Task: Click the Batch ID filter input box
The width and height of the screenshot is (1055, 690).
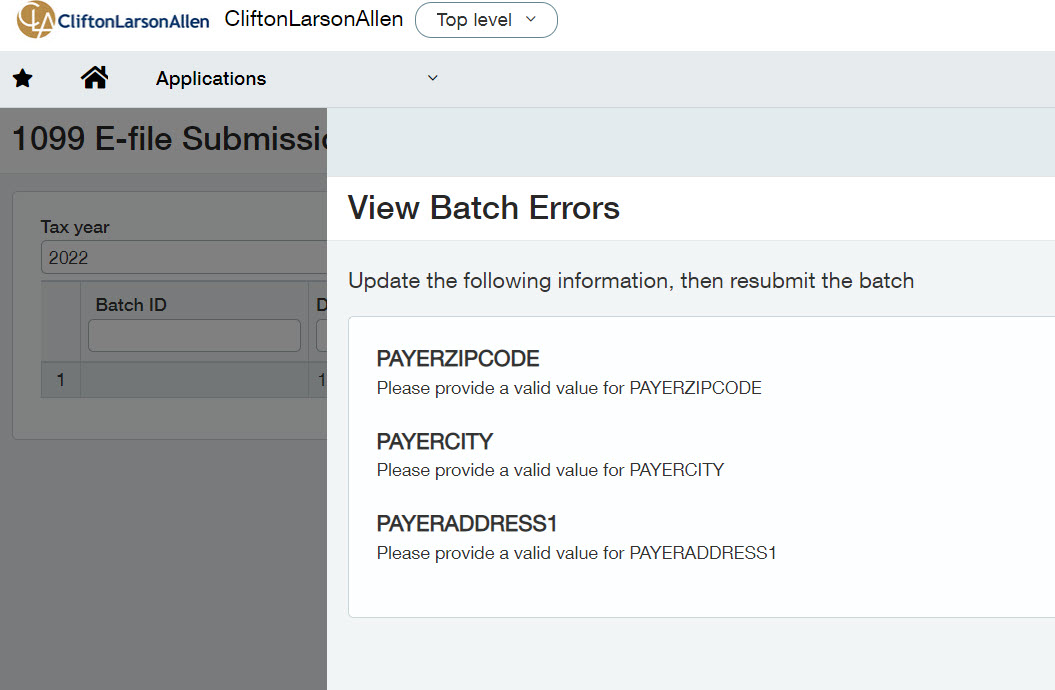Action: [x=194, y=336]
